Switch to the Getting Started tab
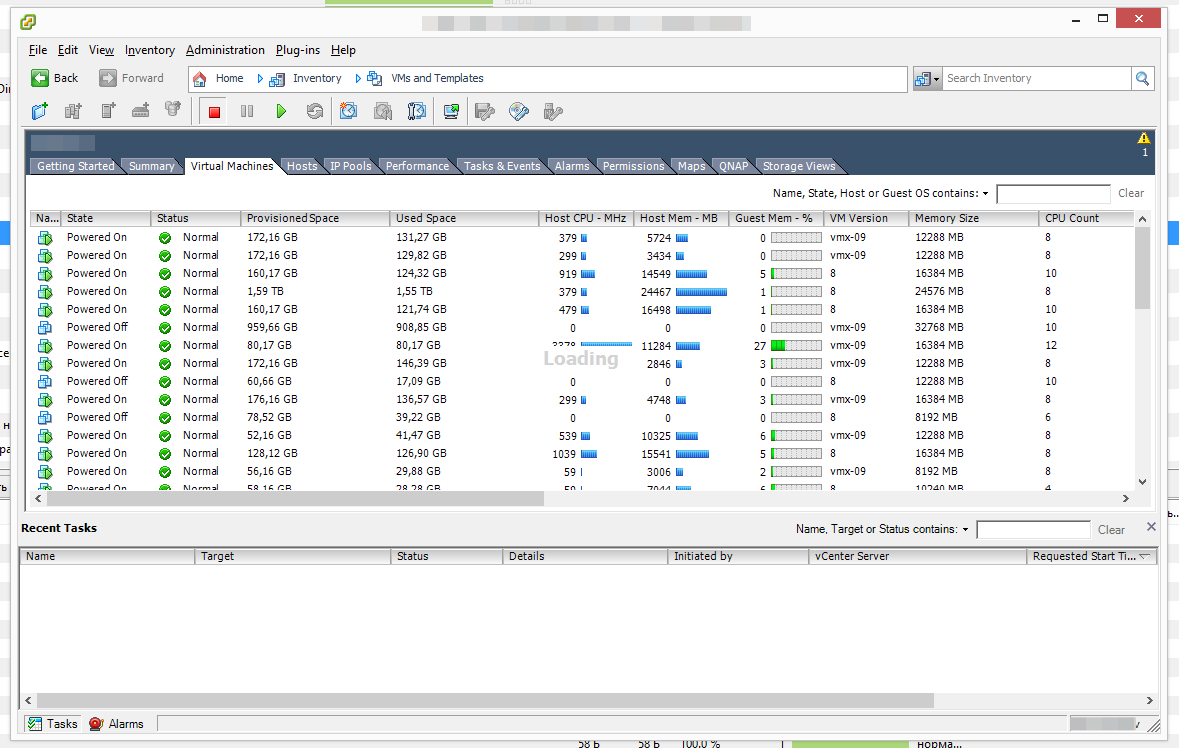The image size is (1179, 748). [76, 166]
